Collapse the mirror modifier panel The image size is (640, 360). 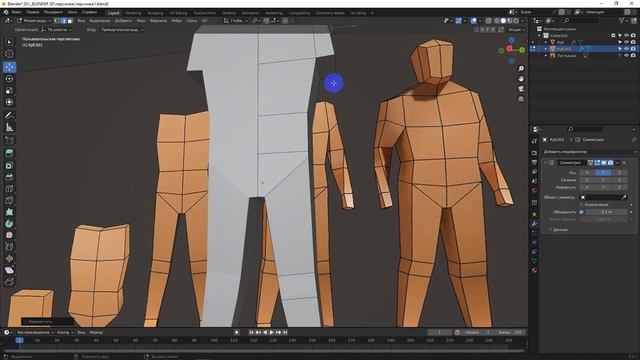click(545, 162)
